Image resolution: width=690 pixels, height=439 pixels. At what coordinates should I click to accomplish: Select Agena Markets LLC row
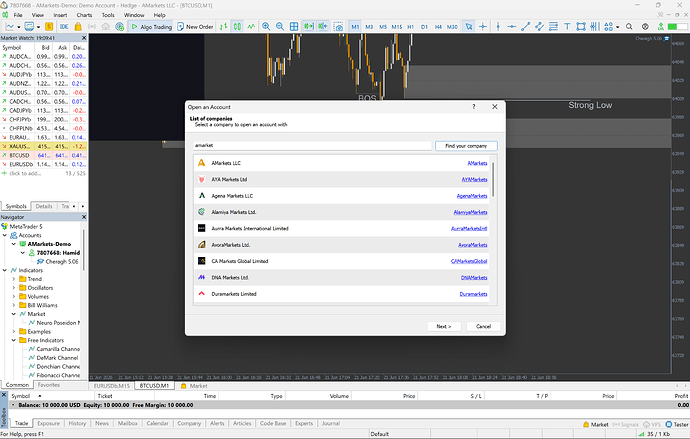pyautogui.click(x=341, y=196)
